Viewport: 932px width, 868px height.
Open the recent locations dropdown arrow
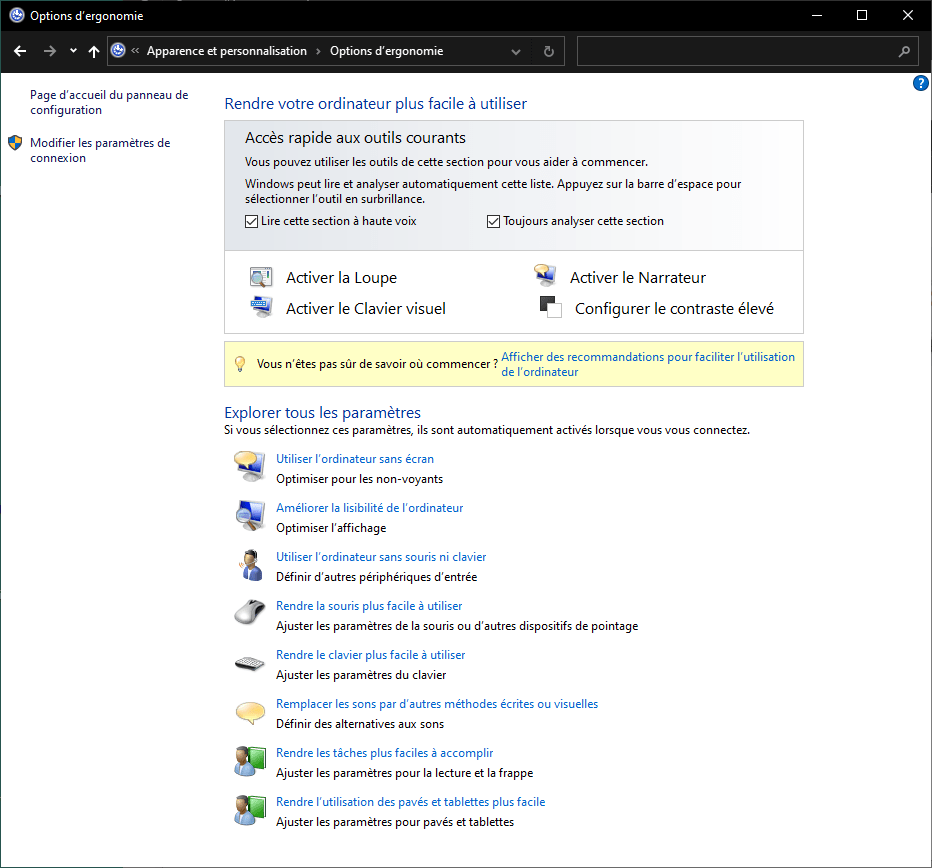[x=73, y=51]
